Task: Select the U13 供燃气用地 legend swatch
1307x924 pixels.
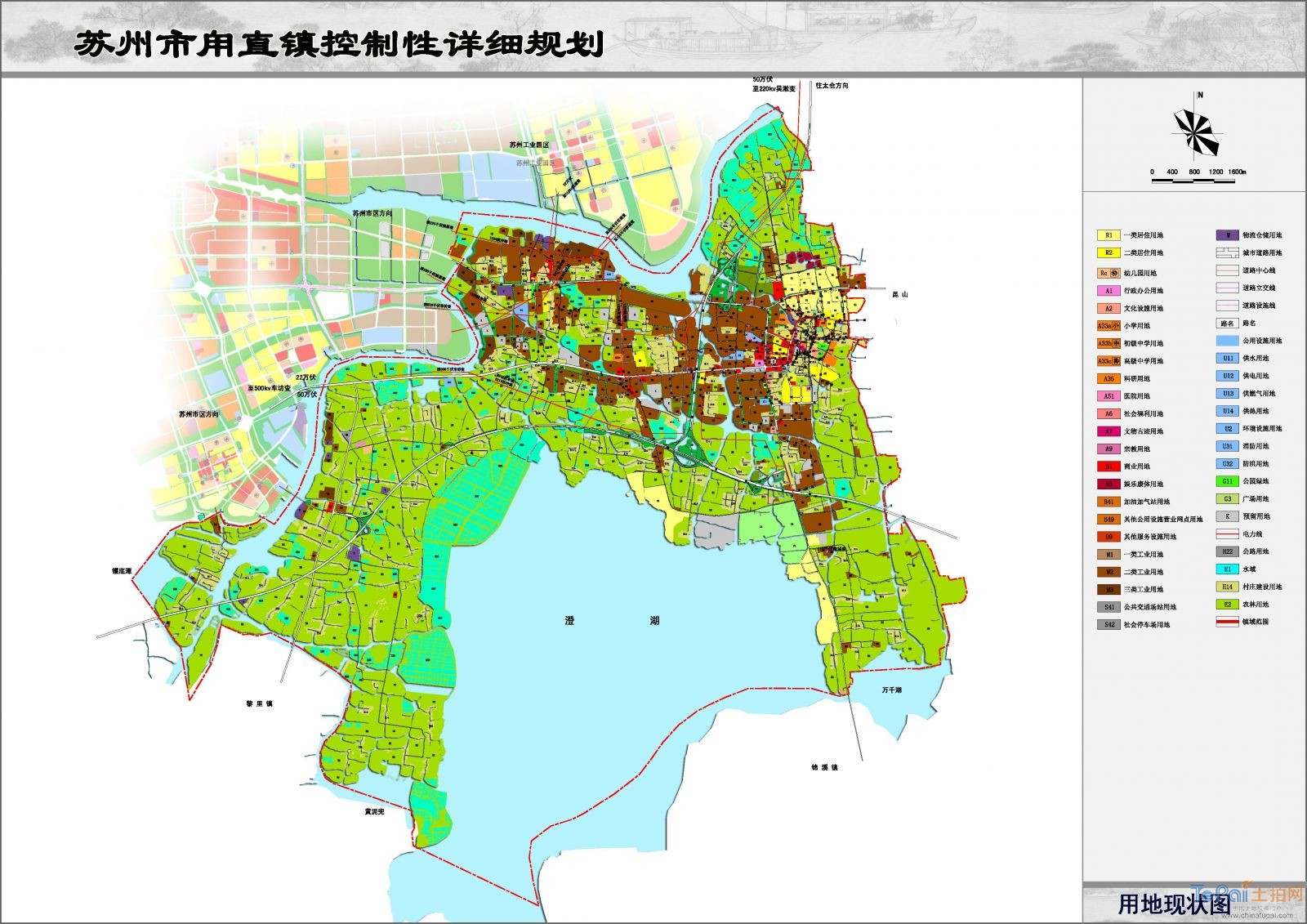Action: tap(1228, 394)
